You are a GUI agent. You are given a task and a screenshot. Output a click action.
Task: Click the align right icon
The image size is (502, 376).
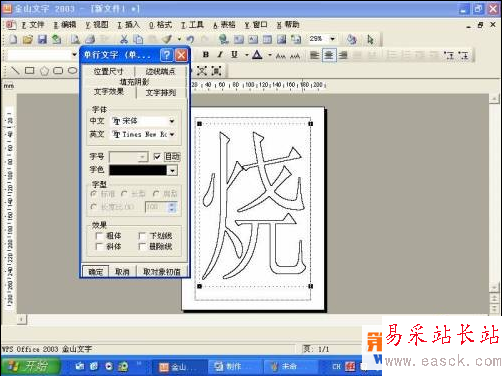pyautogui.click(x=343, y=55)
